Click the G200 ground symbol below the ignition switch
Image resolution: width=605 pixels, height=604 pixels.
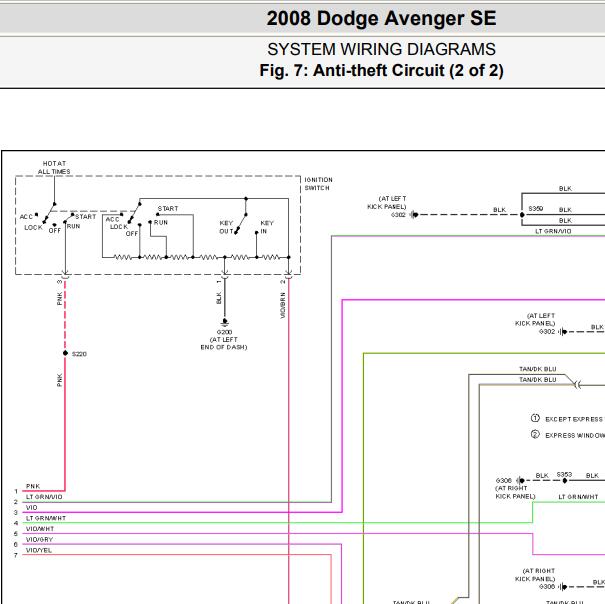click(225, 321)
